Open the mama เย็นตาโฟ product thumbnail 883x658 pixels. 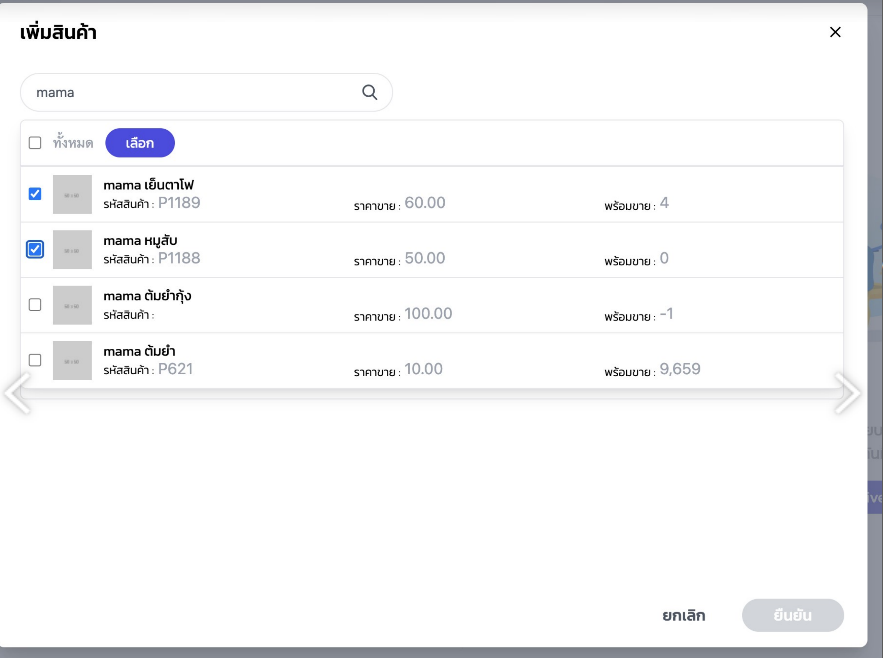click(72, 195)
